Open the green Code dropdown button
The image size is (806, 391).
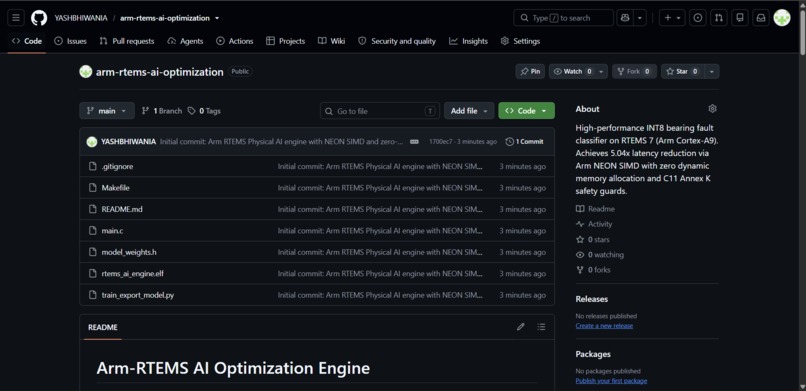tap(526, 111)
